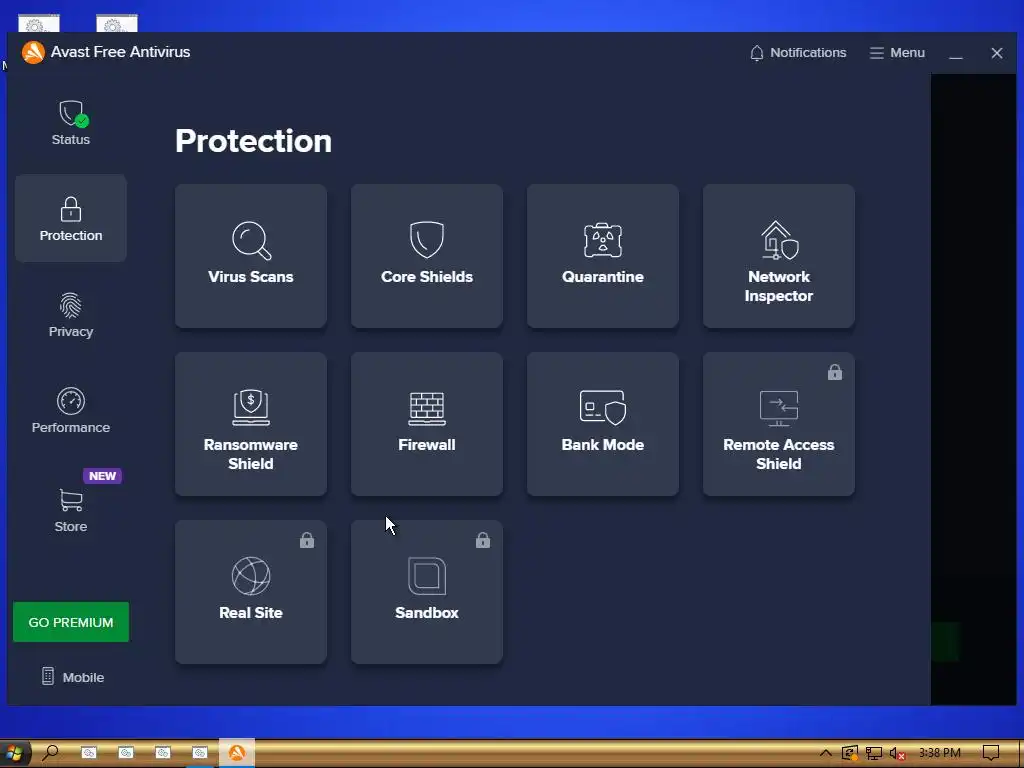Open the Ransomware Shield tile
This screenshot has height=768, width=1024.
pos(251,424)
